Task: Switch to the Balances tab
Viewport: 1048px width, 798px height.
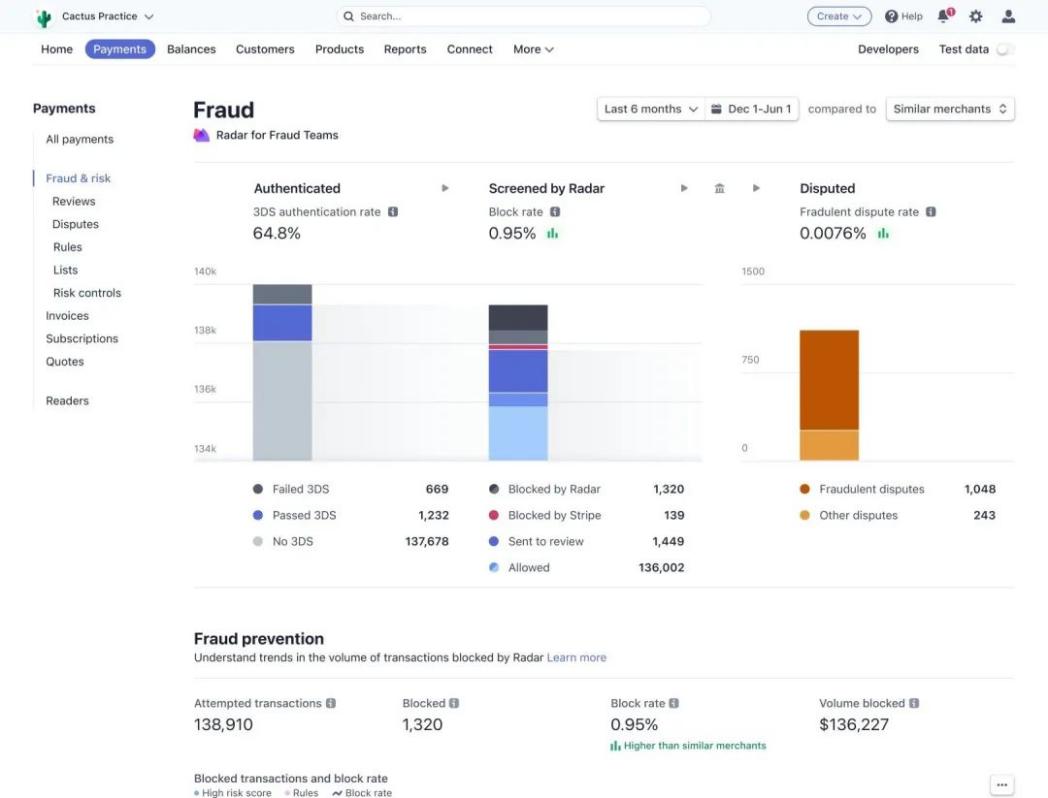Action: [x=191, y=49]
